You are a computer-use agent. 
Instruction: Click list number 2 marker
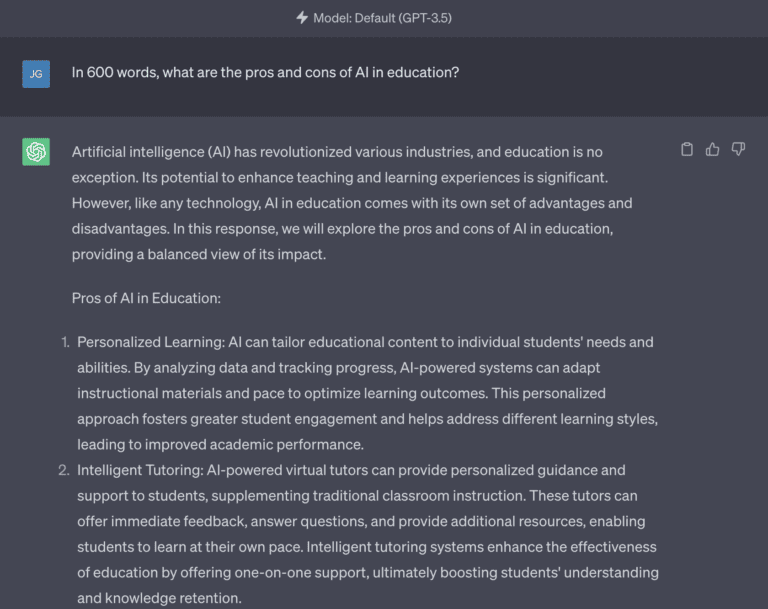point(65,470)
